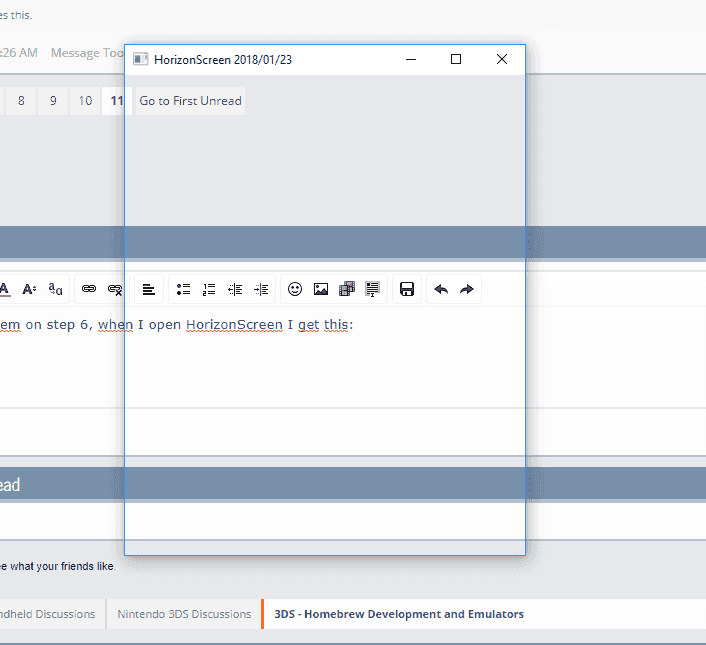The image size is (706, 645).
Task: Click Go to First Unread button
Action: (190, 101)
